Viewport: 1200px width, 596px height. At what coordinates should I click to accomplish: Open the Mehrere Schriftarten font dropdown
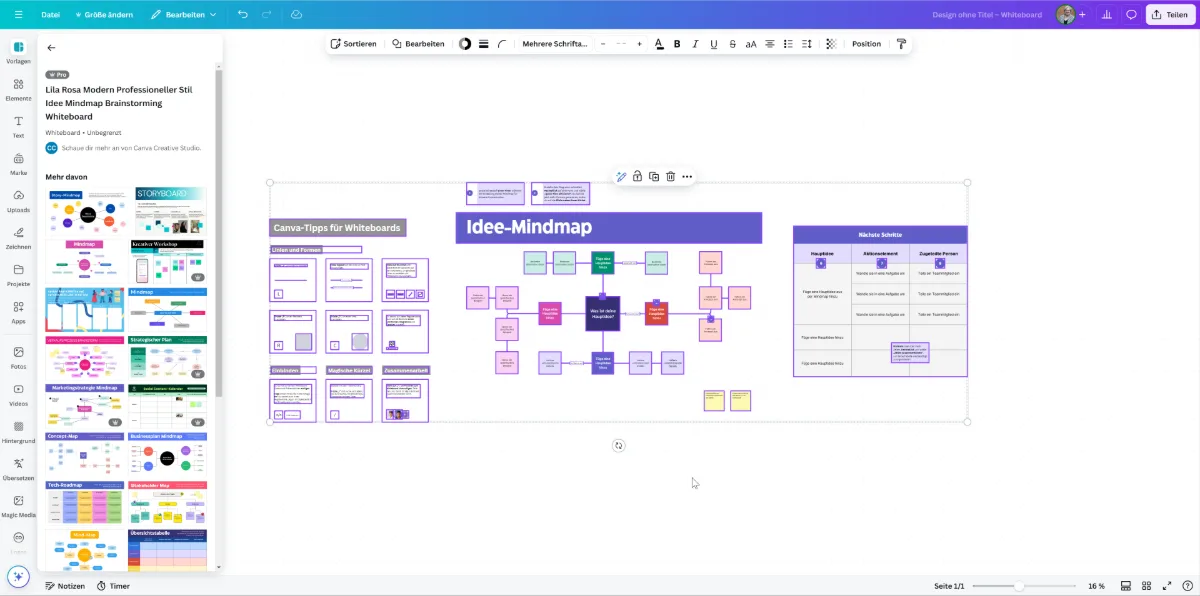[555, 44]
